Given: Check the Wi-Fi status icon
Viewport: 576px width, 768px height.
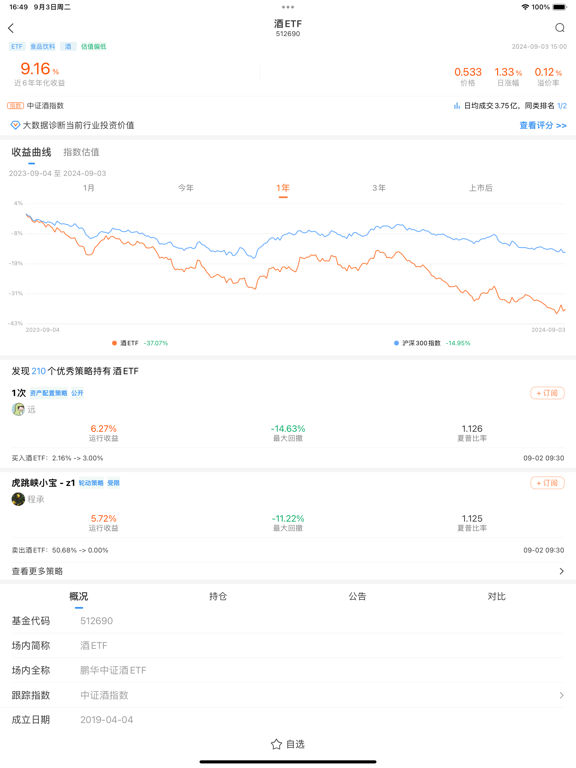Looking at the screenshot, I should [525, 7].
